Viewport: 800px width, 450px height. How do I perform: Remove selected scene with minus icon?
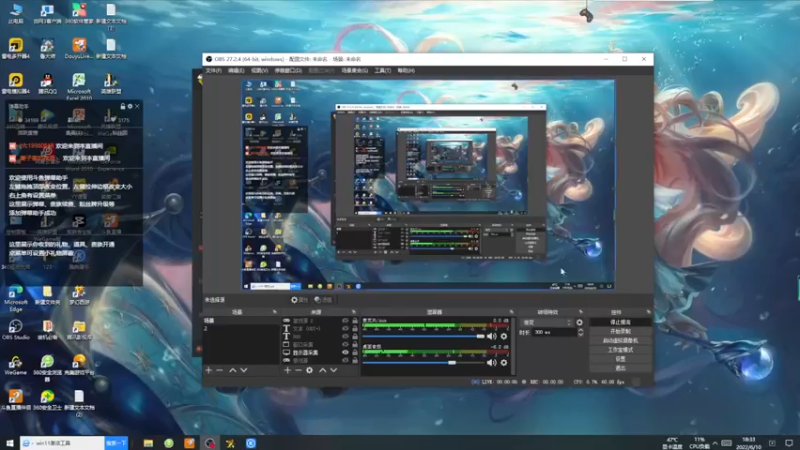219,370
